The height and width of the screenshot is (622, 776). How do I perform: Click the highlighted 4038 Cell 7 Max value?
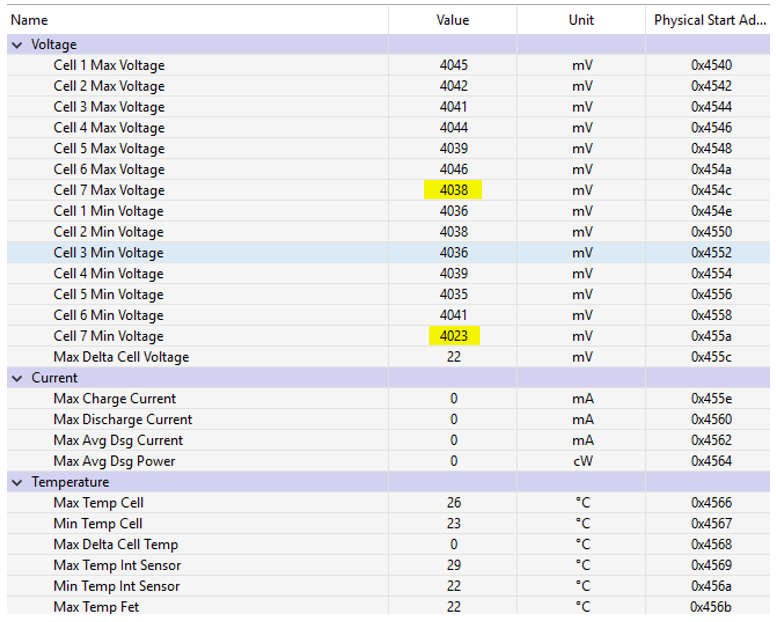pos(453,190)
